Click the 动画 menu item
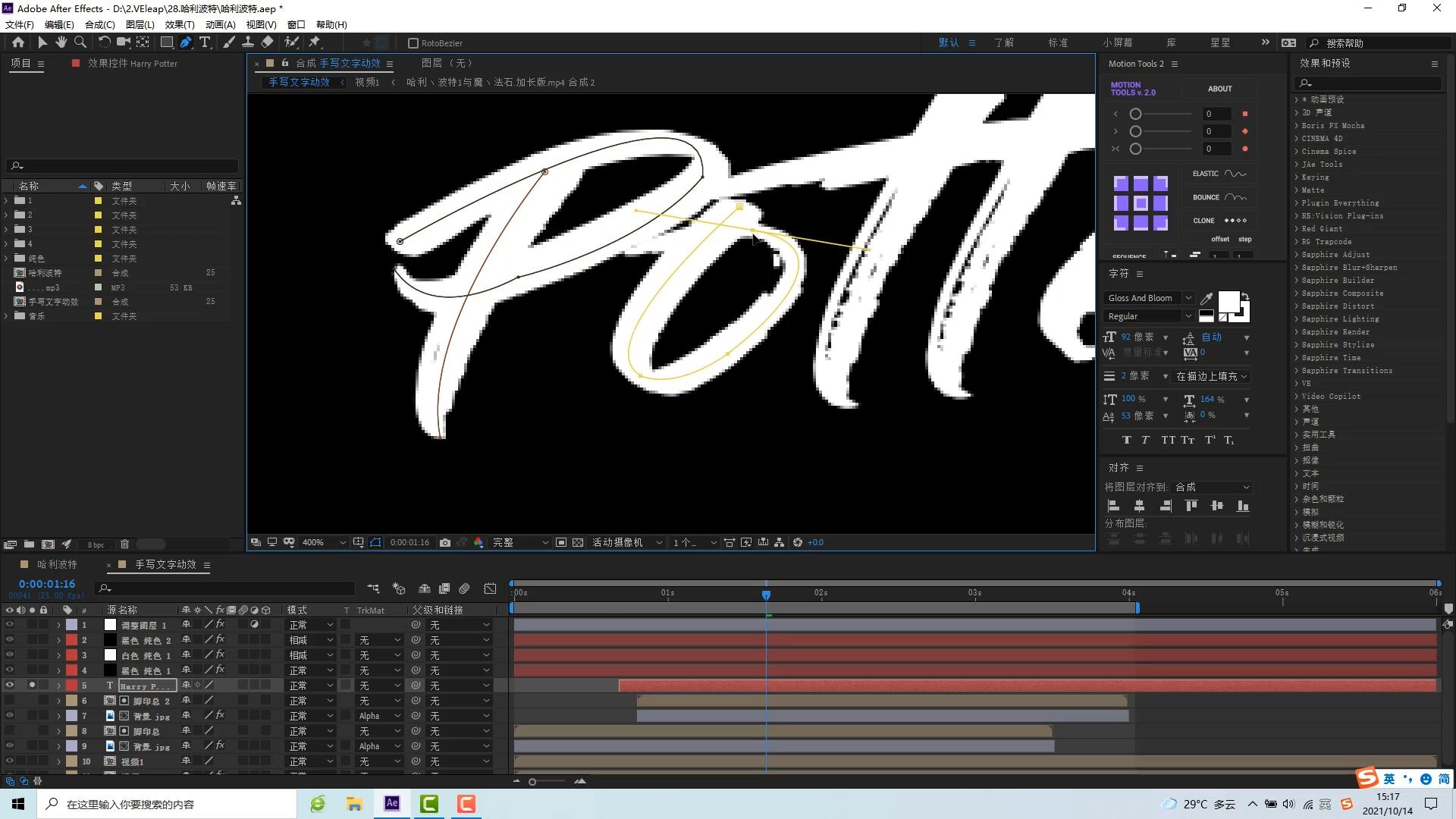The height and width of the screenshot is (819, 1456). click(x=220, y=24)
